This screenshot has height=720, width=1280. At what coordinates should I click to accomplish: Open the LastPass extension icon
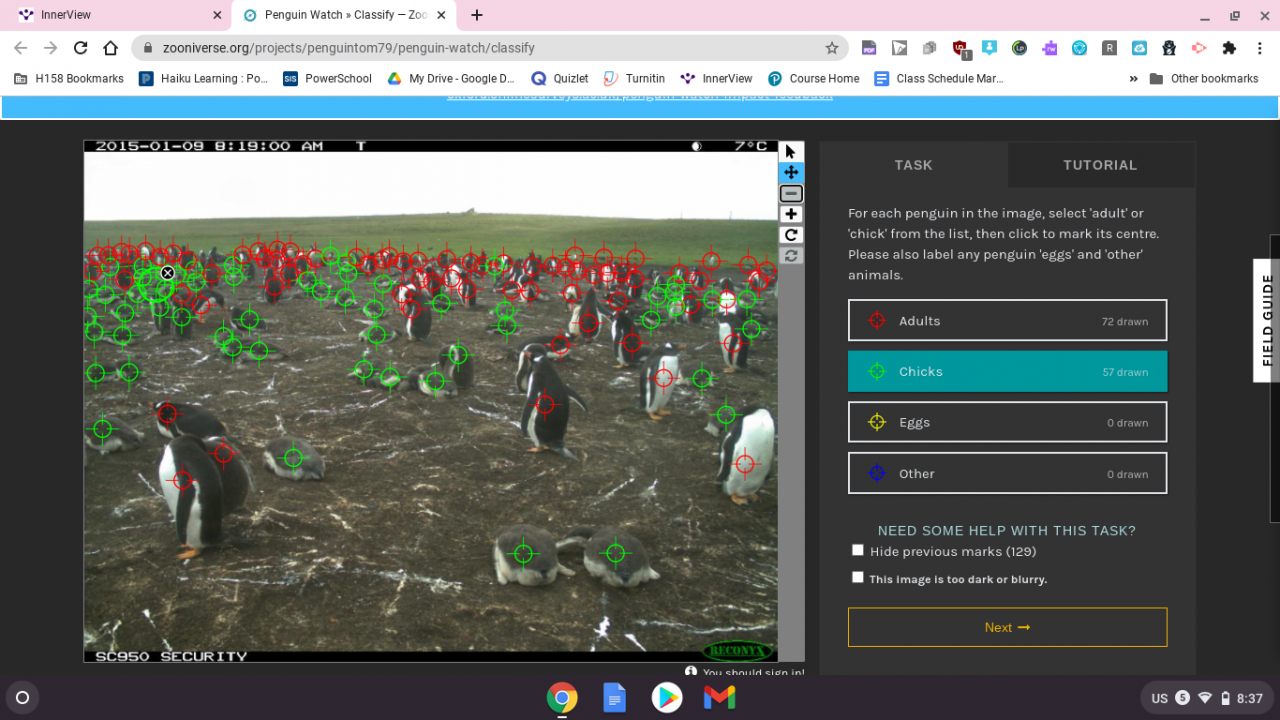coord(1019,48)
